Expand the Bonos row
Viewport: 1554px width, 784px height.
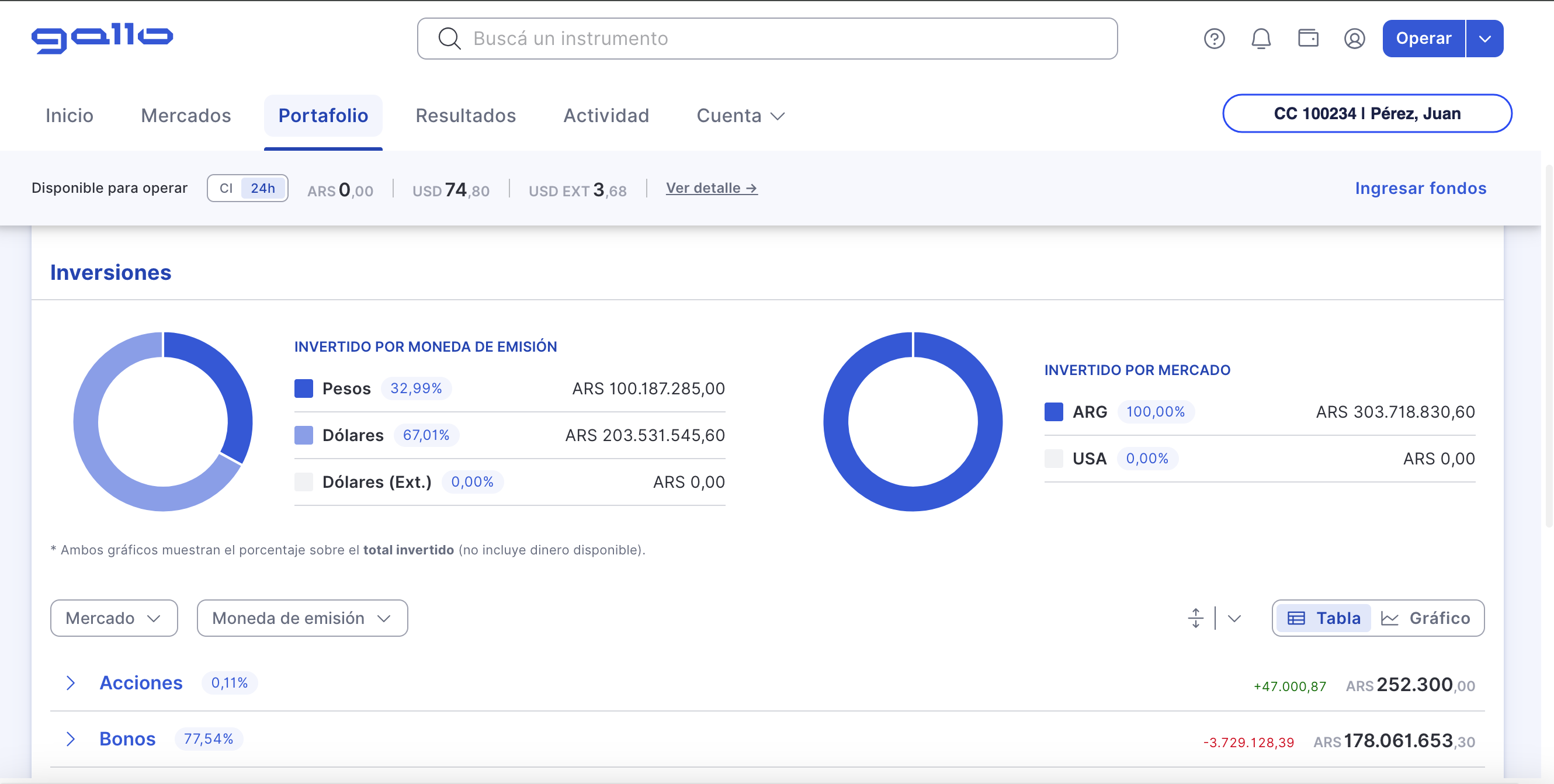click(x=71, y=739)
